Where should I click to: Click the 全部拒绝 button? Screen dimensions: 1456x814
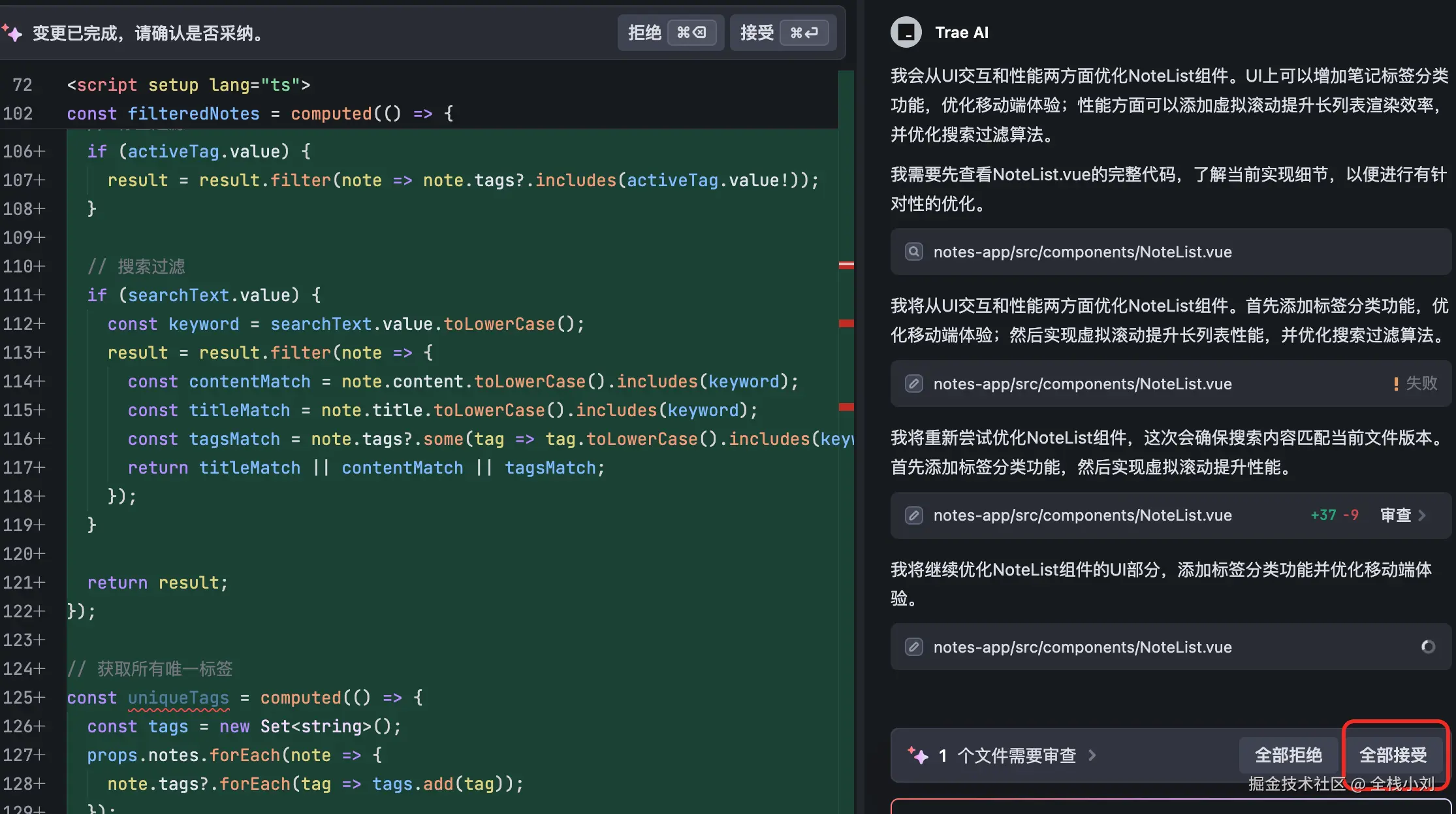tap(1288, 755)
